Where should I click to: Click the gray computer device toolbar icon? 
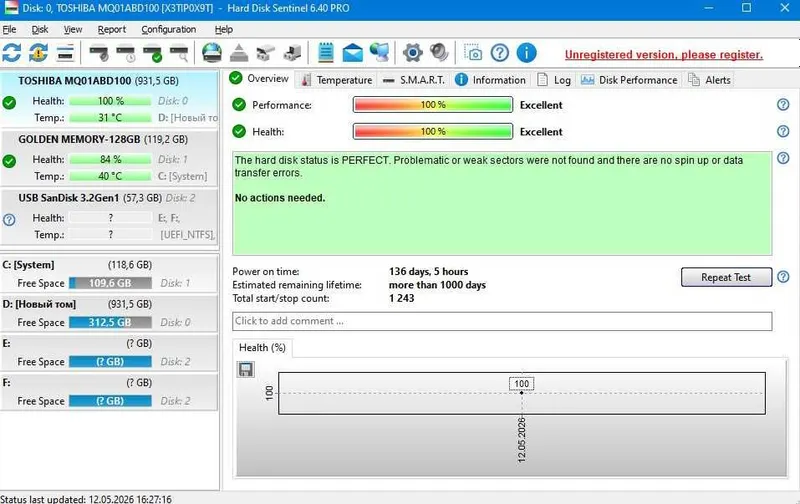pyautogui.click(x=292, y=53)
